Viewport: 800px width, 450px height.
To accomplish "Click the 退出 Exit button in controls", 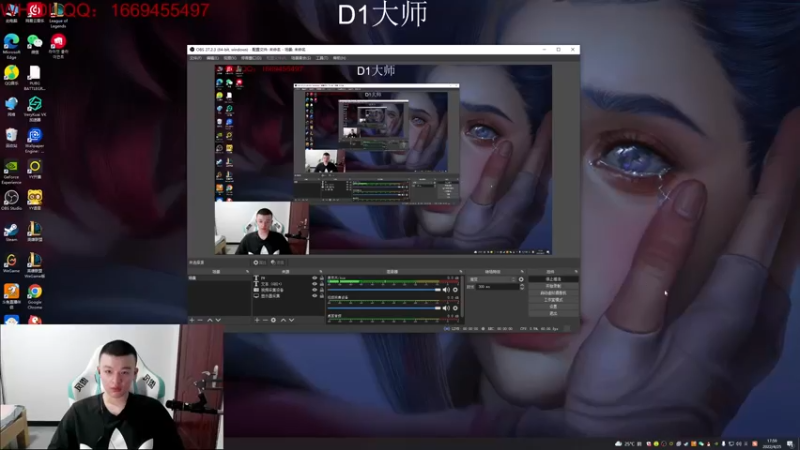I will tap(553, 313).
